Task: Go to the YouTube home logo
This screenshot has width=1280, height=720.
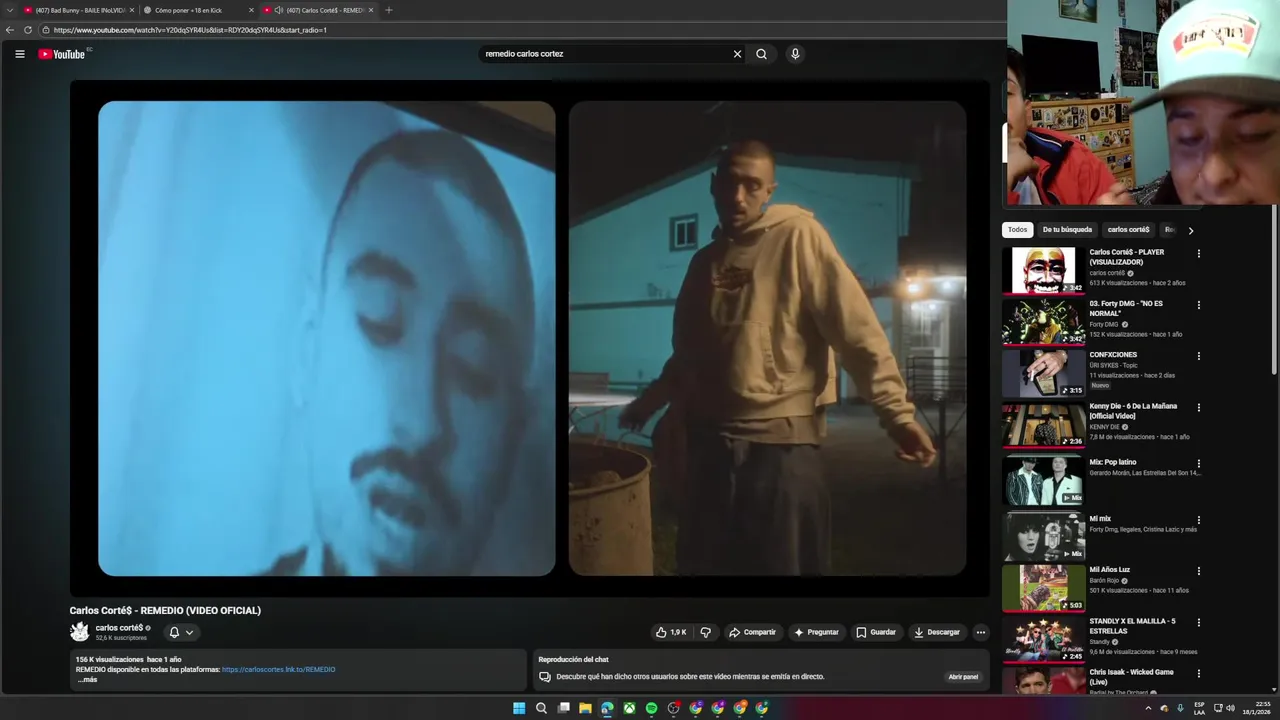Action: [x=62, y=54]
